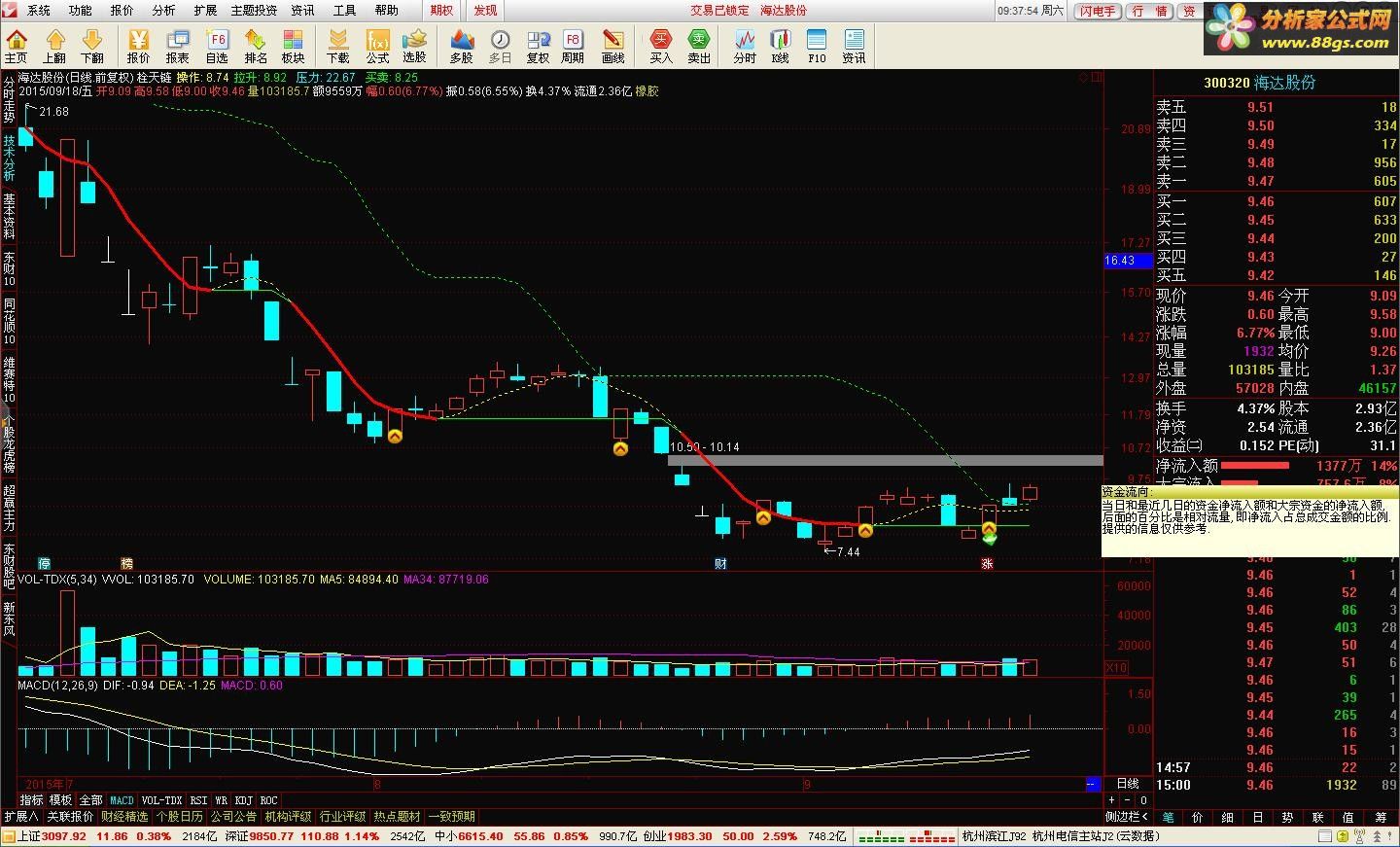1400x847 pixels.
Task: Open the 扩展 menu
Action: pos(205,10)
